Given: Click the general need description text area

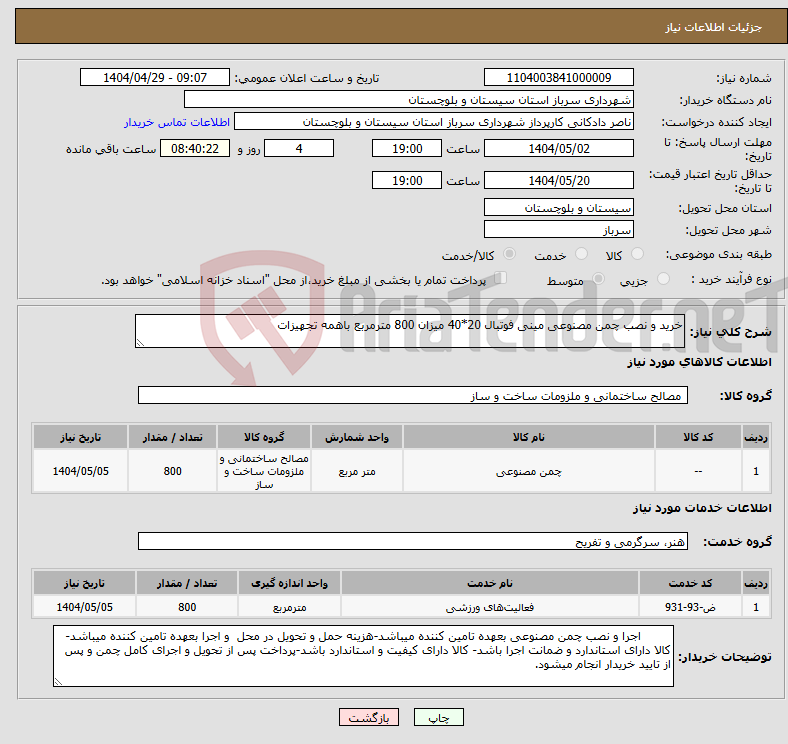Looking at the screenshot, I should click(410, 331).
